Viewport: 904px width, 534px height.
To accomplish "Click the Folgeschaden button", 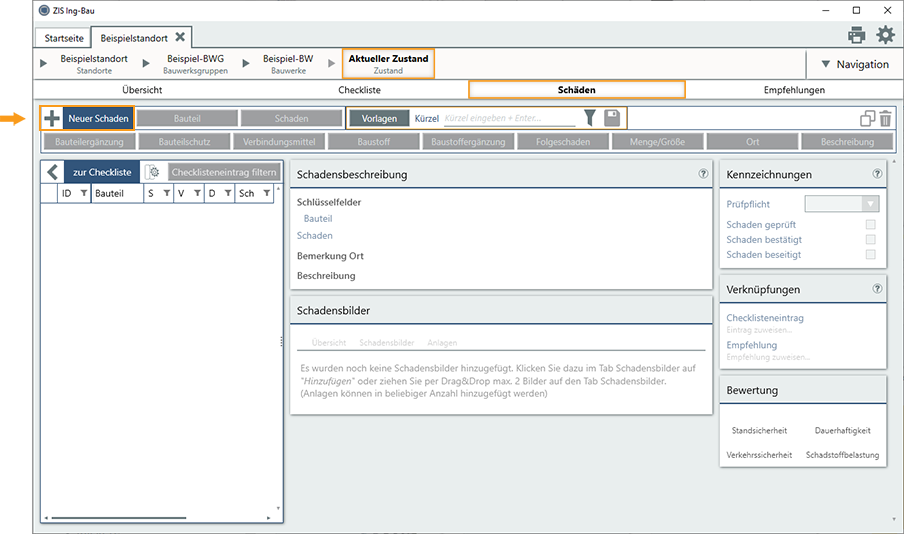I will click(563, 141).
